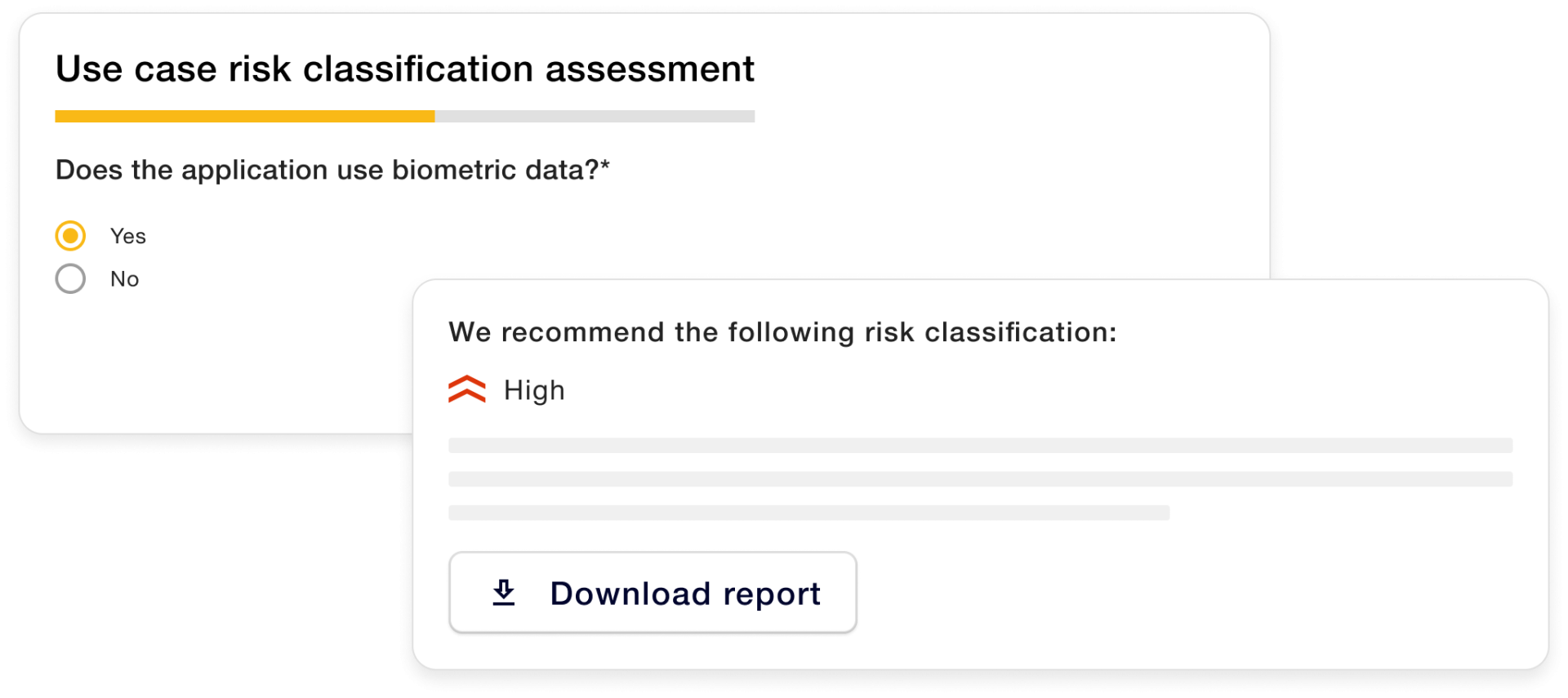This screenshot has width=1568, height=698.
Task: Click the required asterisk after the question
Action: pyautogui.click(x=605, y=166)
